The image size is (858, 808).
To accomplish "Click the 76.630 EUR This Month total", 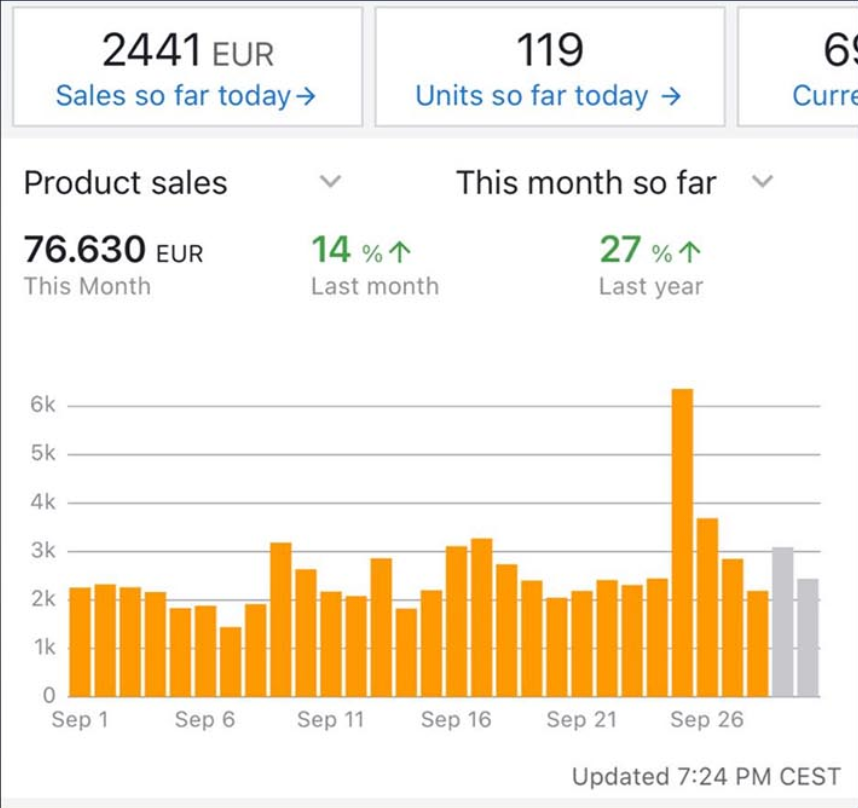I will pos(113,264).
